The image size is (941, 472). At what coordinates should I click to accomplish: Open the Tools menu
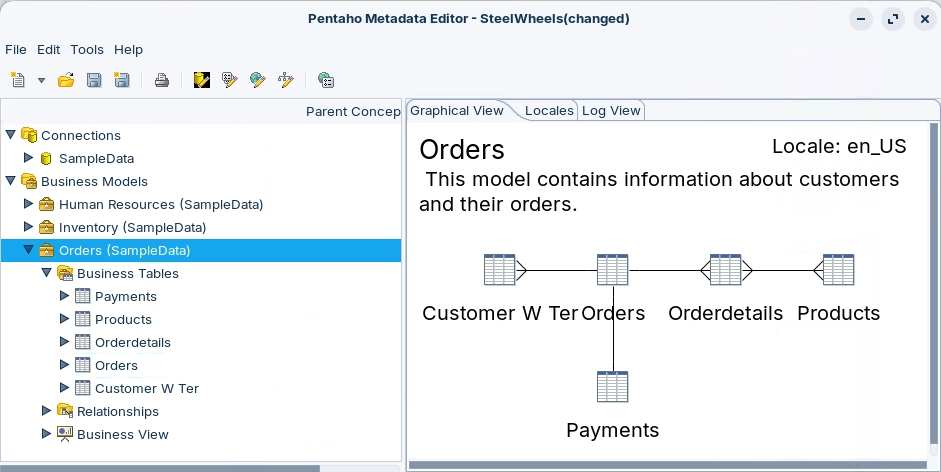pos(87,49)
